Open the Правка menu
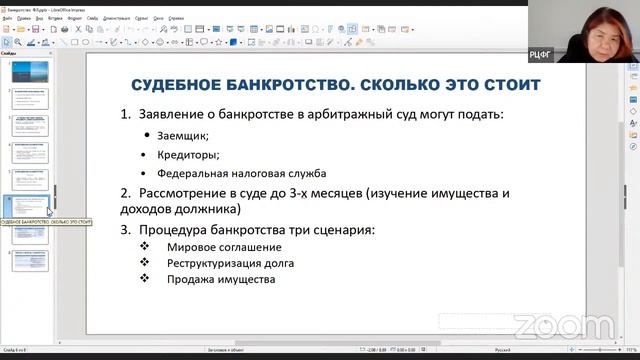 (24, 18)
